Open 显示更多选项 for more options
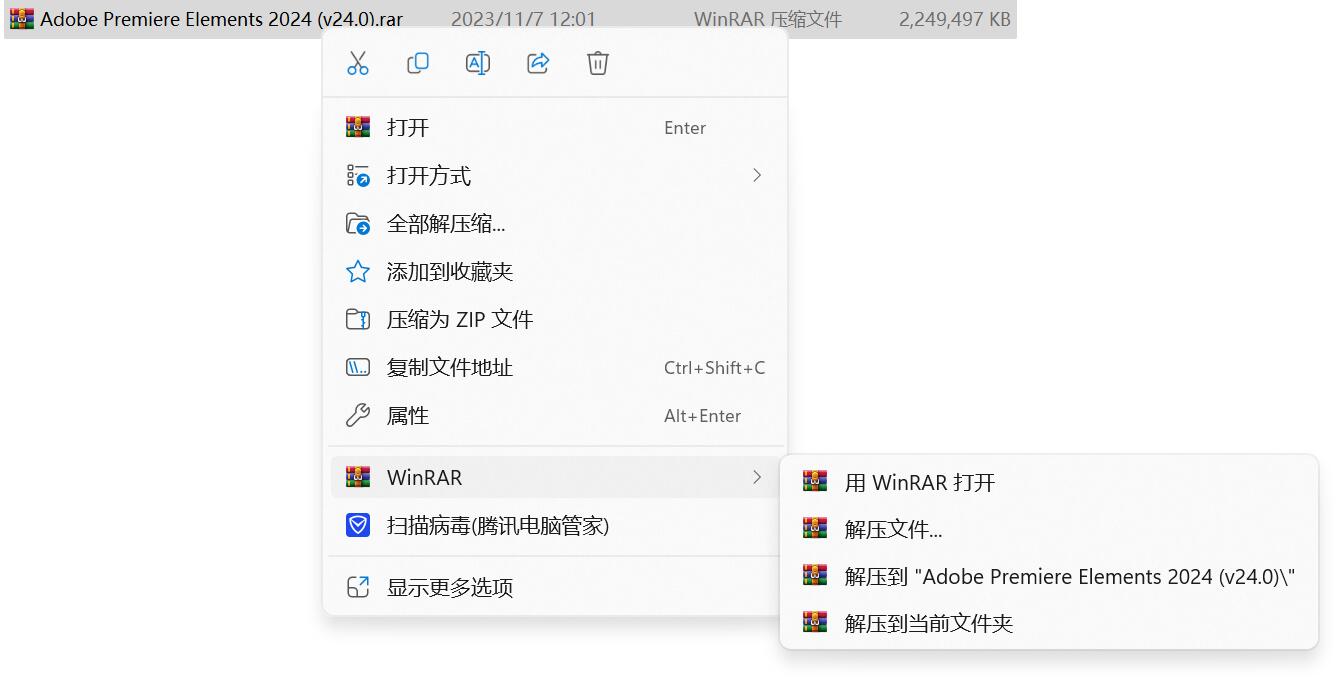 click(449, 587)
